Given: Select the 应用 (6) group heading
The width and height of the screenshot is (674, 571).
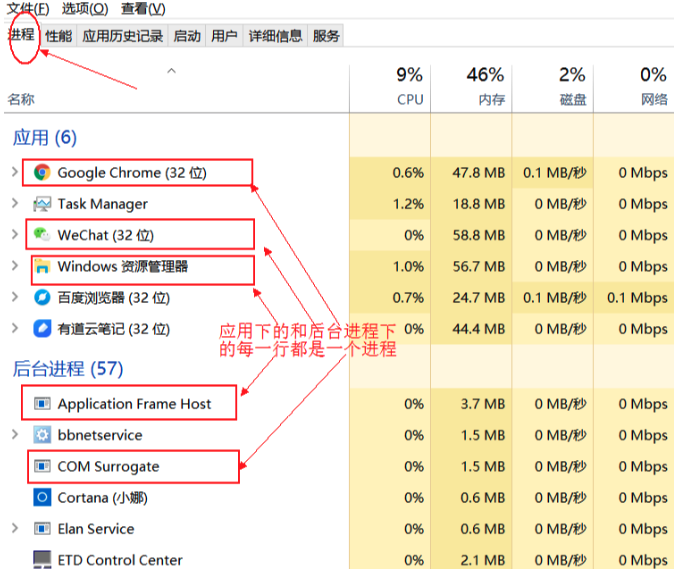Looking at the screenshot, I should (x=45, y=138).
